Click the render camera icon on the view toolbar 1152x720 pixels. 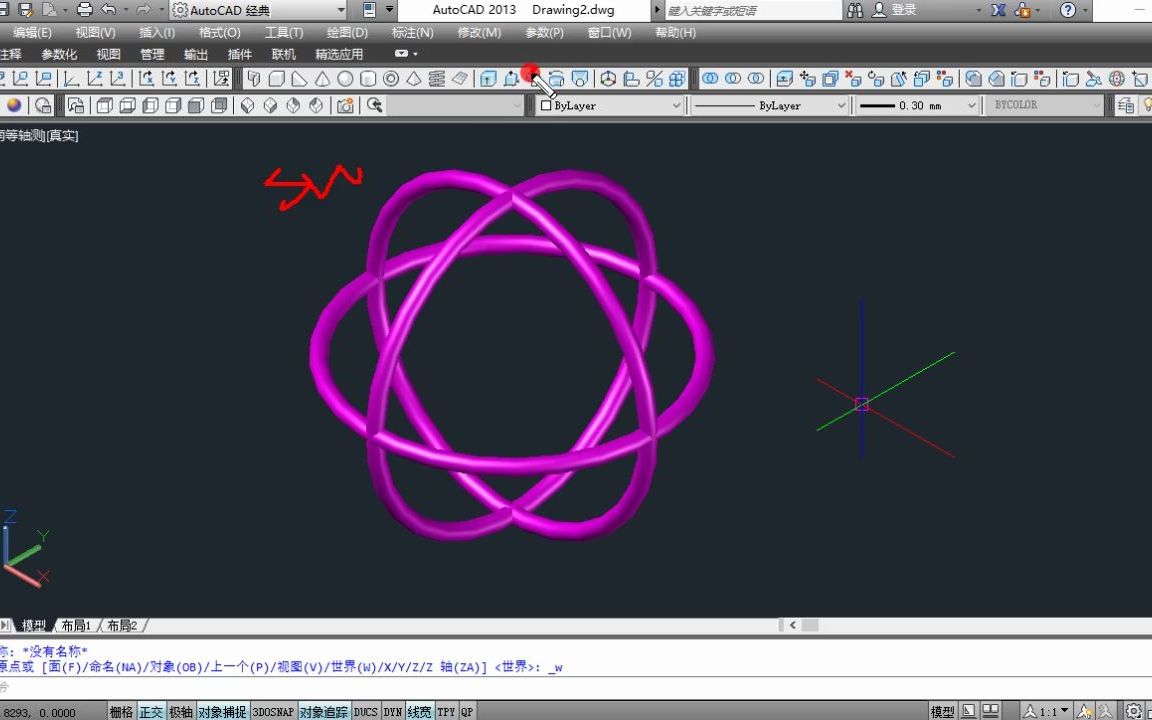344,105
